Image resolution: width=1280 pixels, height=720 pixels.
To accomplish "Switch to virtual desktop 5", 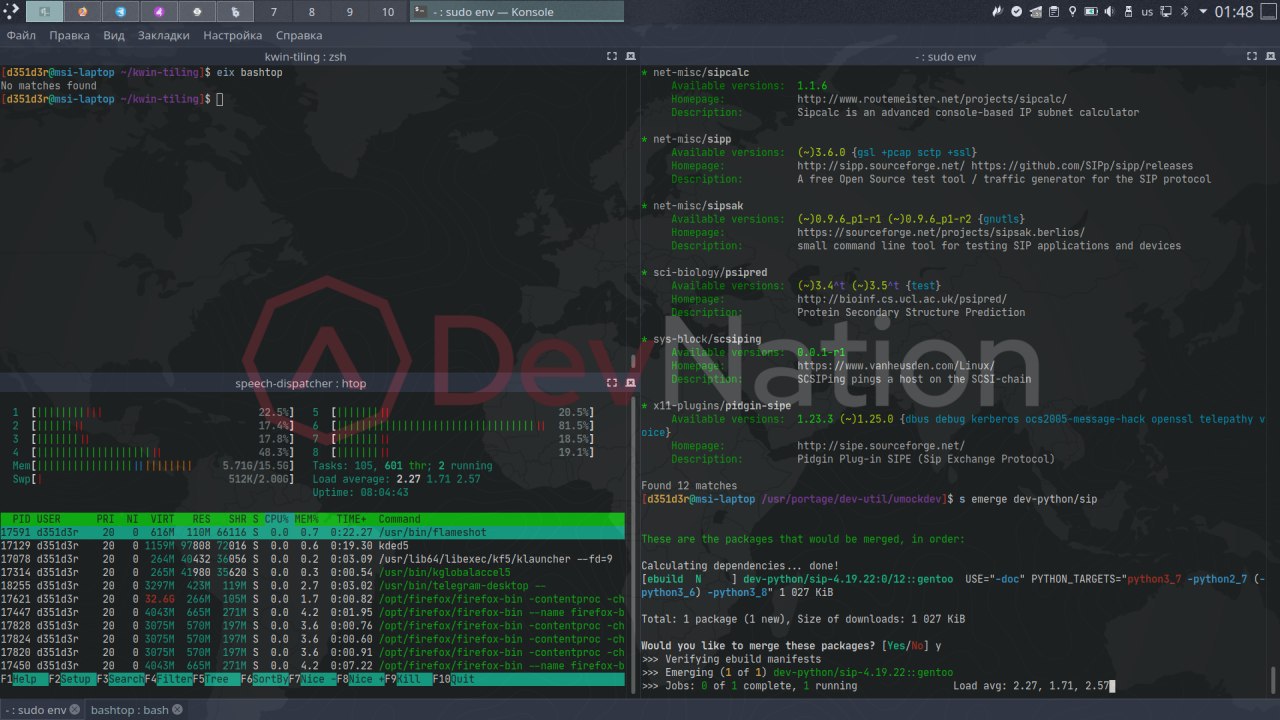I will click(x=197, y=11).
